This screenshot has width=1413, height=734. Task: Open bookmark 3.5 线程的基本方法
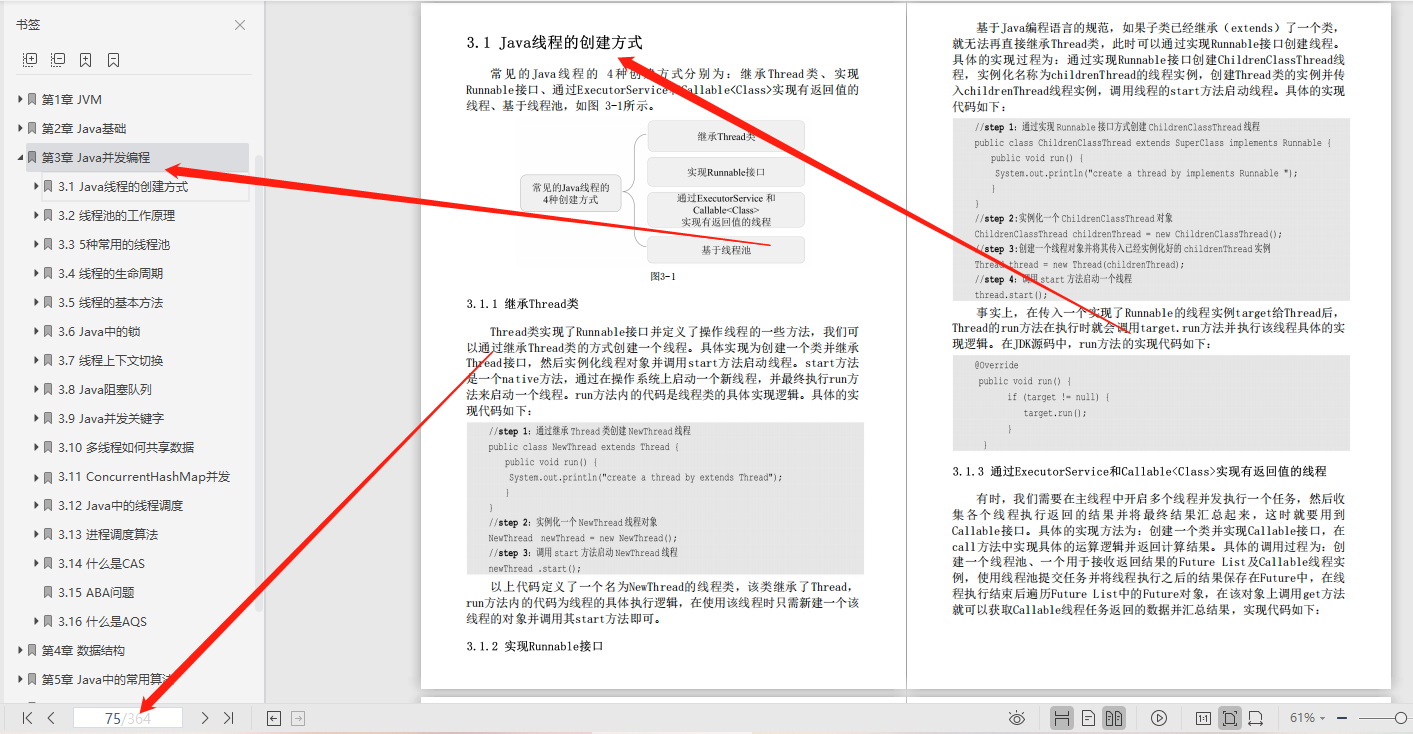[x=110, y=303]
